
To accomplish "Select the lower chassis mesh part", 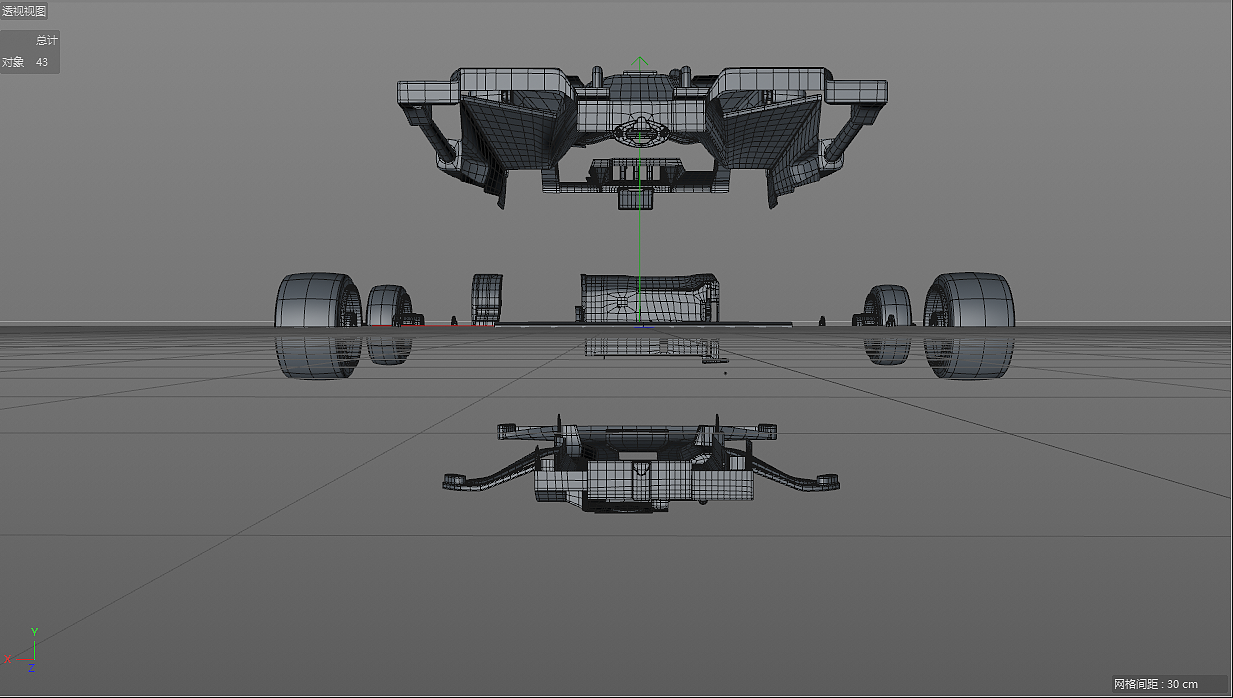I will coord(641,463).
